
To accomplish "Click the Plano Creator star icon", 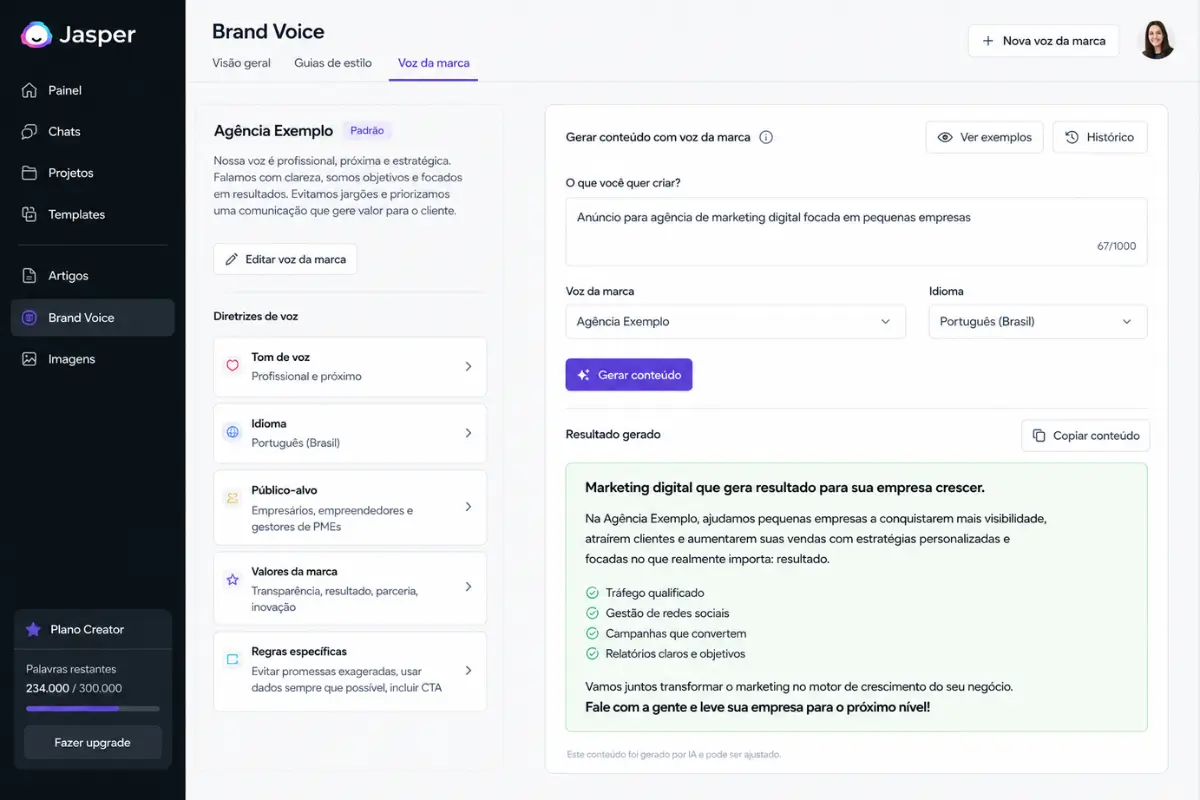I will coord(34,629).
